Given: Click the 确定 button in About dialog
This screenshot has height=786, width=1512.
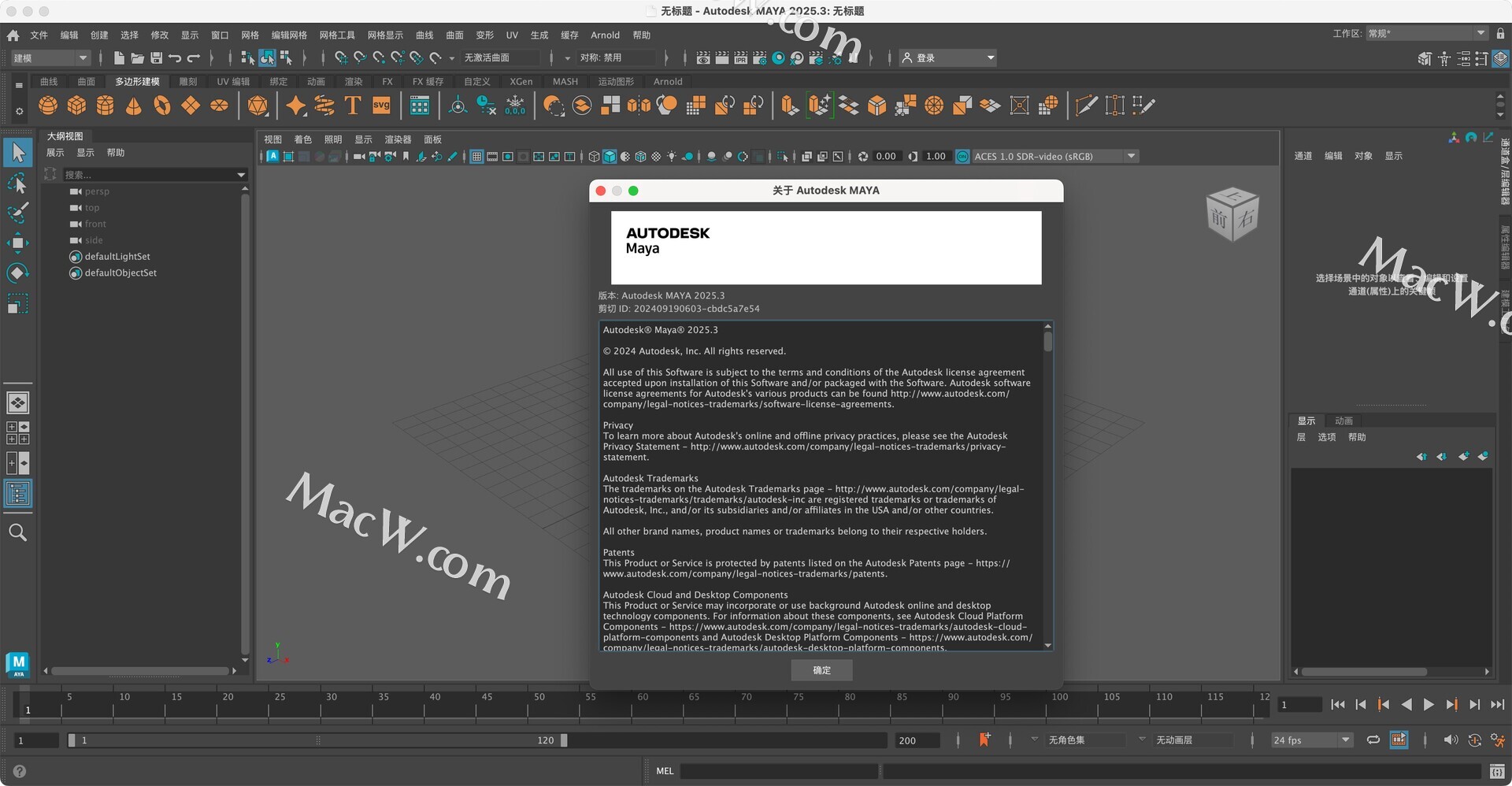Looking at the screenshot, I should coord(821,670).
